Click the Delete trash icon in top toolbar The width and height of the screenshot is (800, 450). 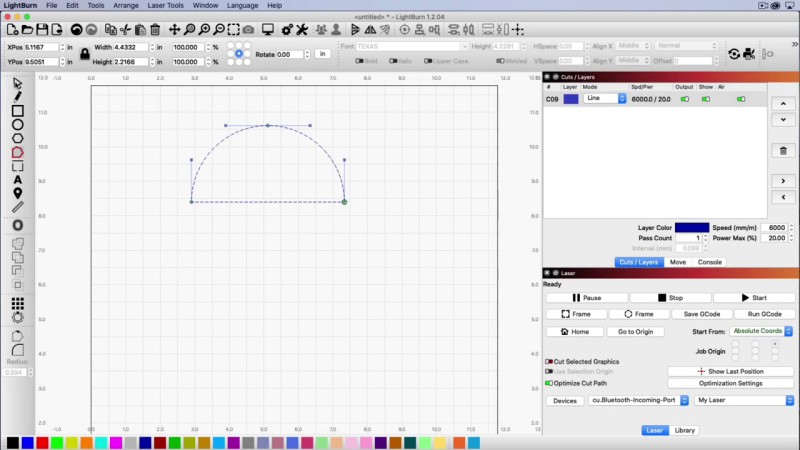click(155, 30)
